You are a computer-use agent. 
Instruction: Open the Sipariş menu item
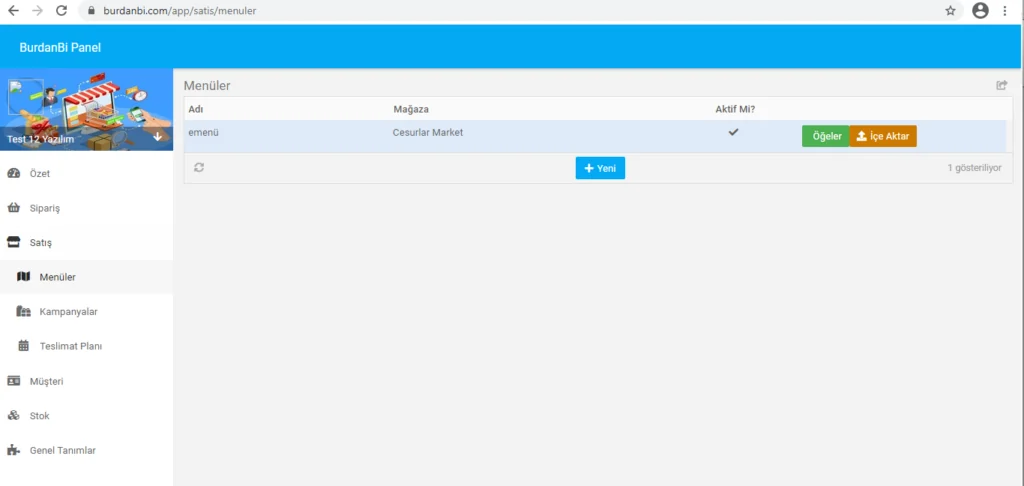86,208
